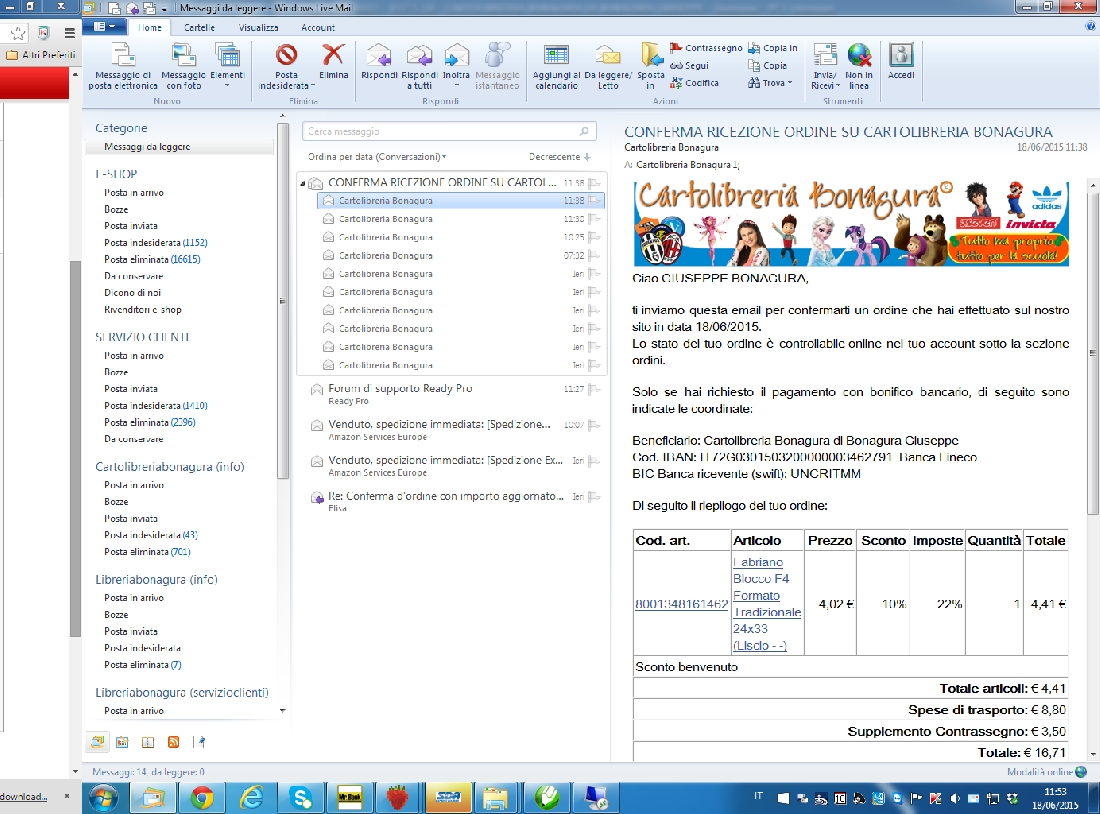
Task: Click the Calendario shortcut icon at bottom
Action: click(x=122, y=742)
